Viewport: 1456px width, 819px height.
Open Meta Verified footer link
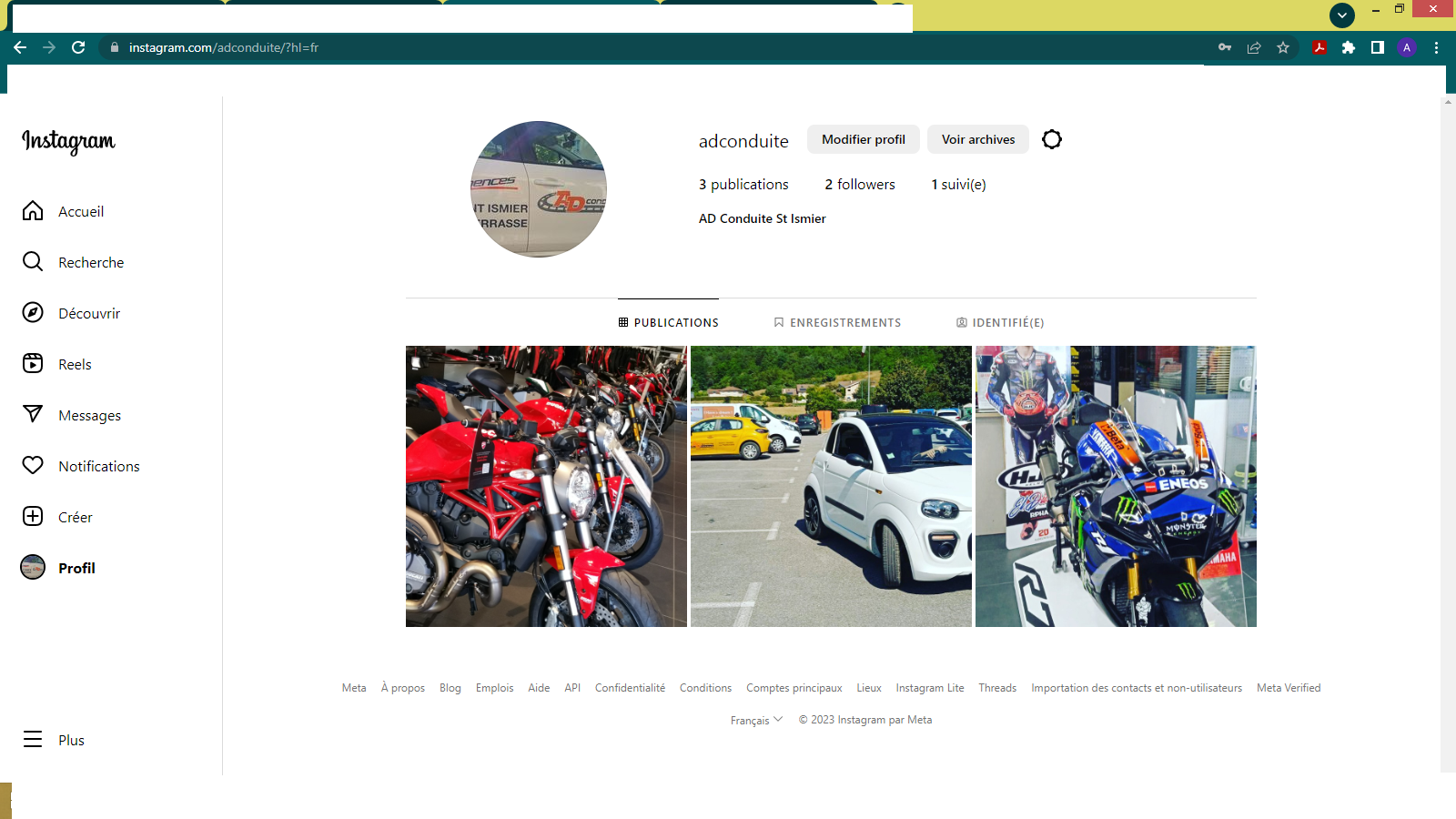pos(1289,688)
